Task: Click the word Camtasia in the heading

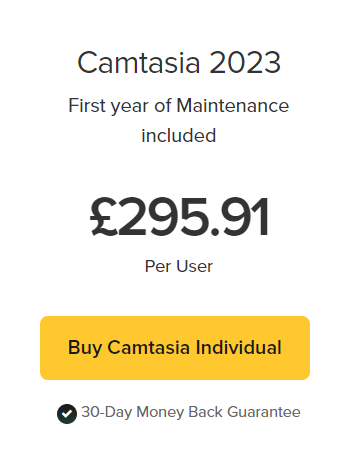Action: click(139, 62)
